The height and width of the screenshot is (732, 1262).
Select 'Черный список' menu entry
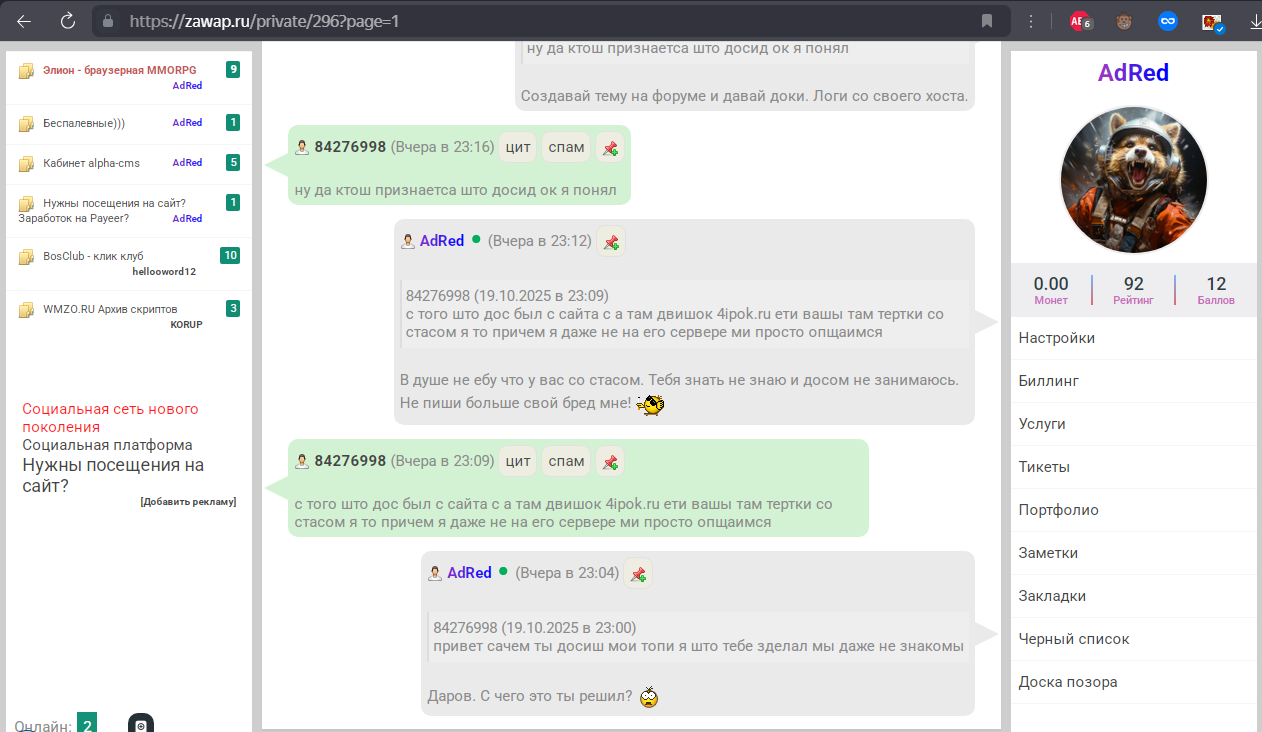(x=1073, y=639)
